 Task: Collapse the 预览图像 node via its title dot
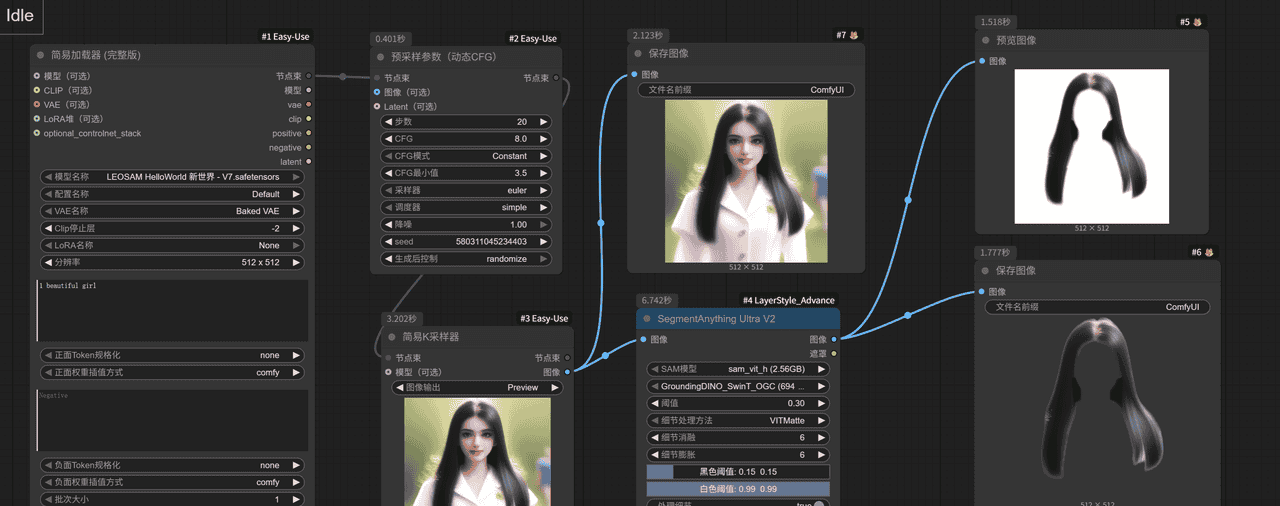[x=986, y=41]
